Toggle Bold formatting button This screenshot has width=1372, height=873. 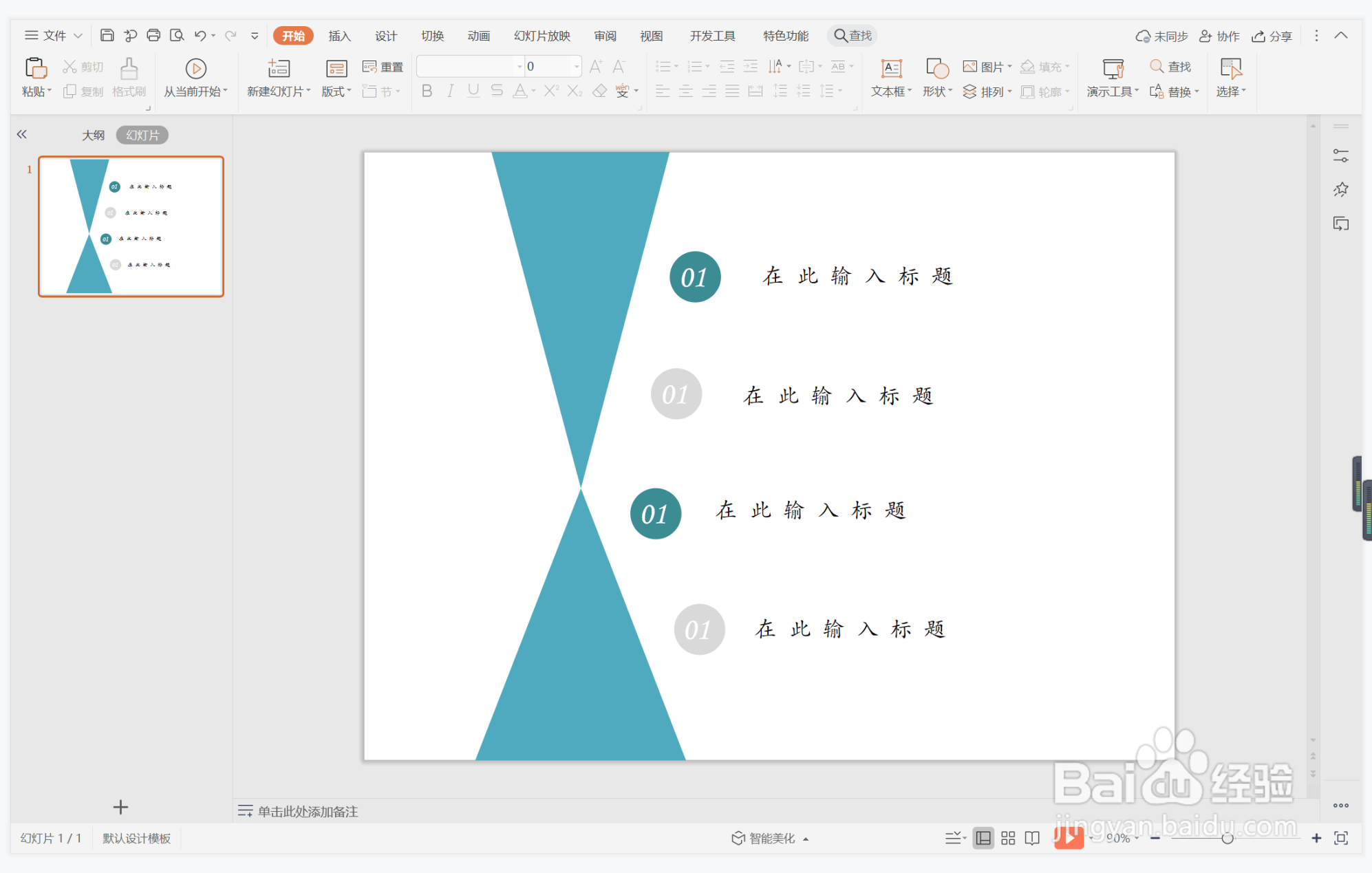[427, 91]
